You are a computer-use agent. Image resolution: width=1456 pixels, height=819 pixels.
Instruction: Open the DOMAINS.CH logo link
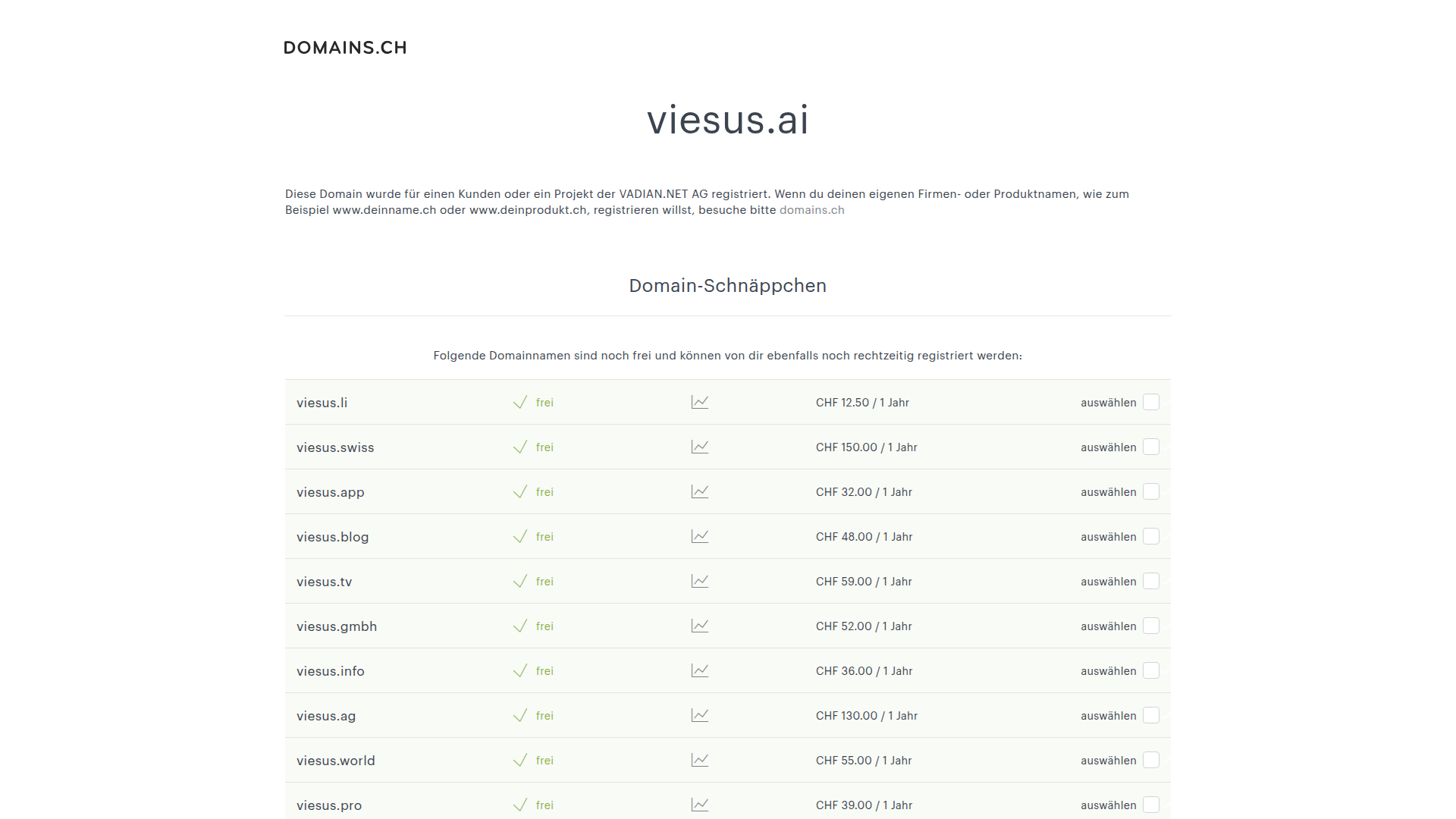[x=345, y=48]
